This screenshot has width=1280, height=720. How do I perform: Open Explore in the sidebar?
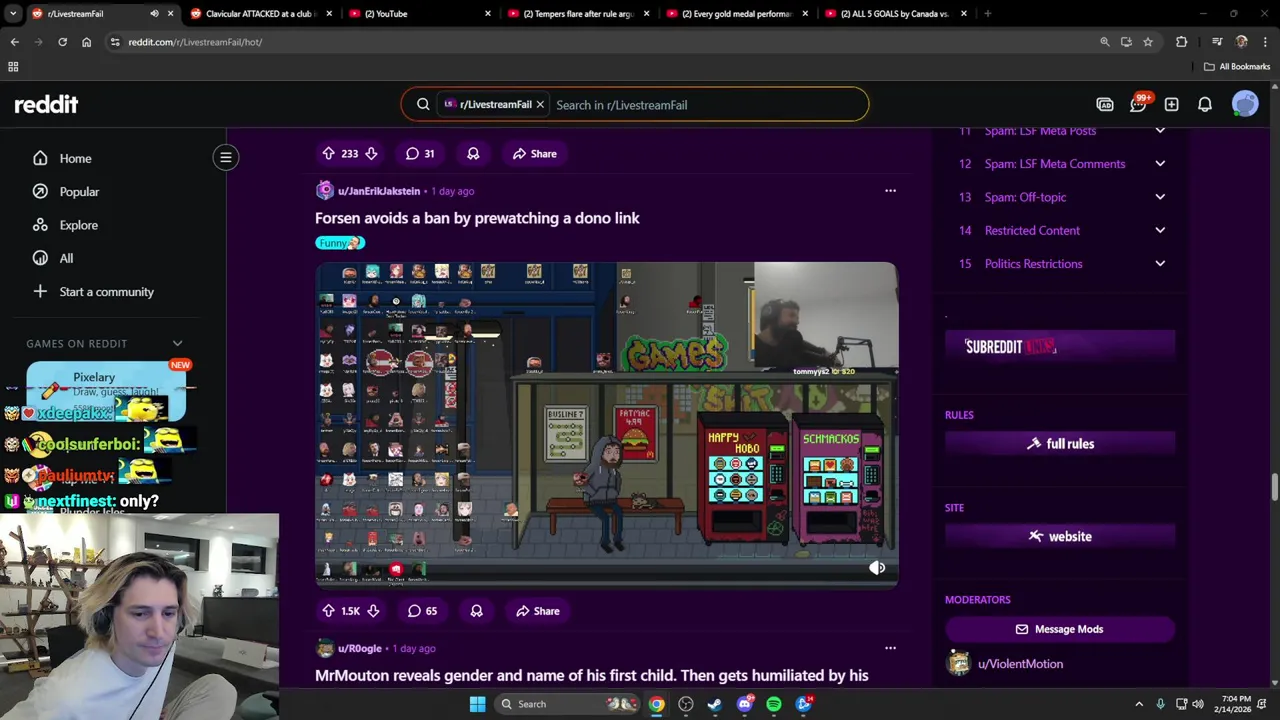tap(78, 225)
